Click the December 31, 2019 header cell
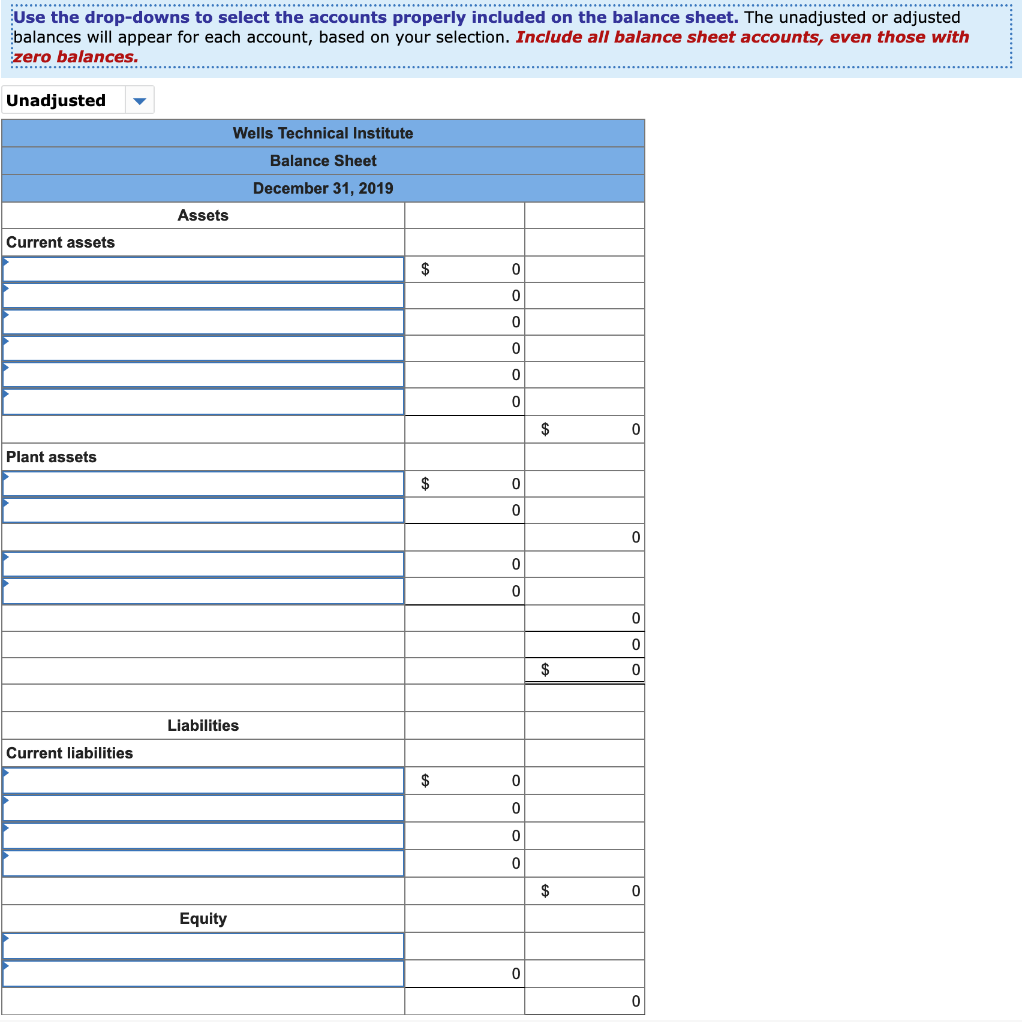This screenshot has width=1022, height=1024. coord(322,187)
